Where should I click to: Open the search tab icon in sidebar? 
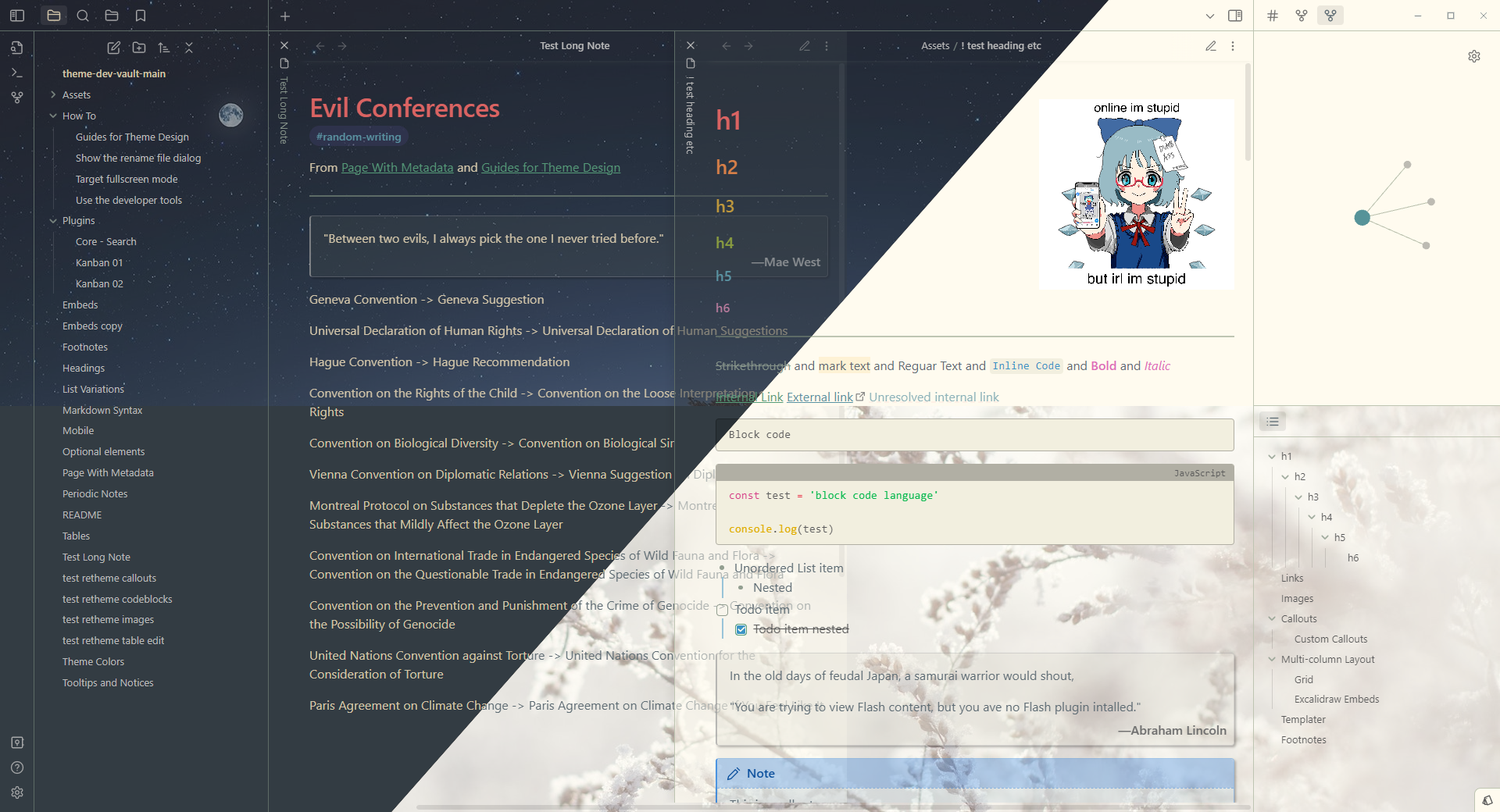point(83,16)
